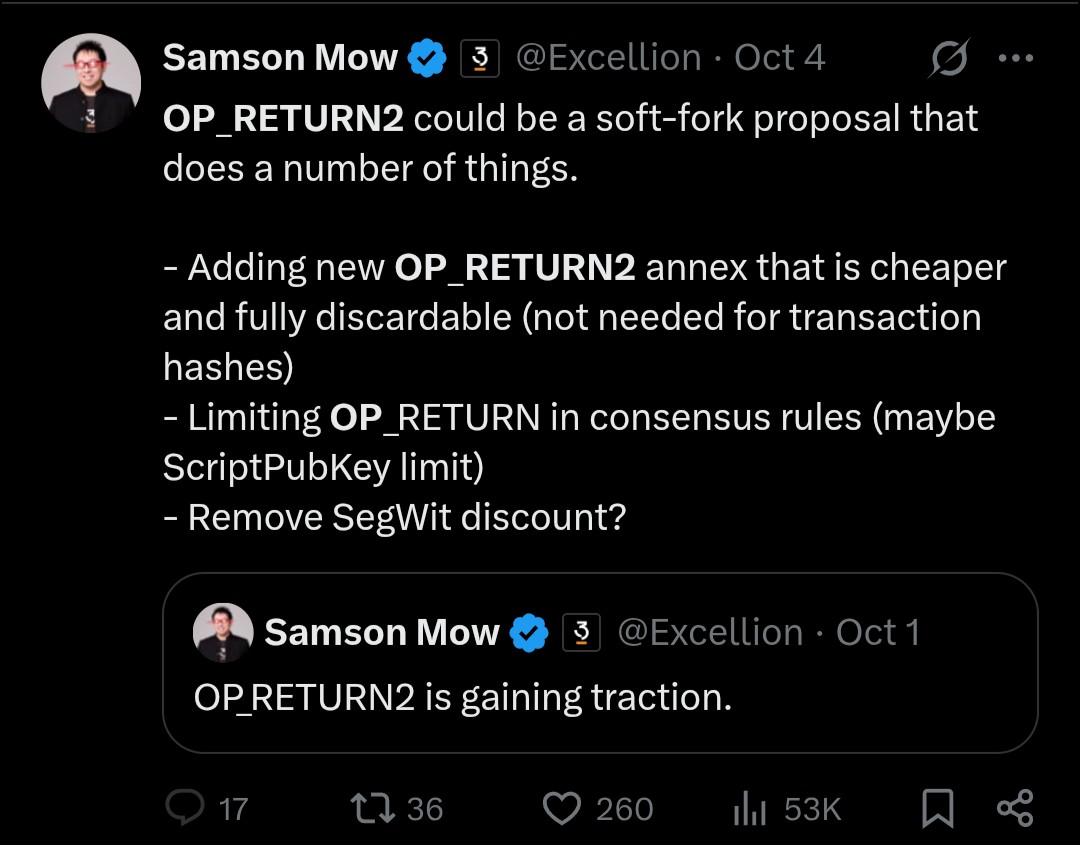Click the affiliation badge in quoted tweet

click(582, 633)
